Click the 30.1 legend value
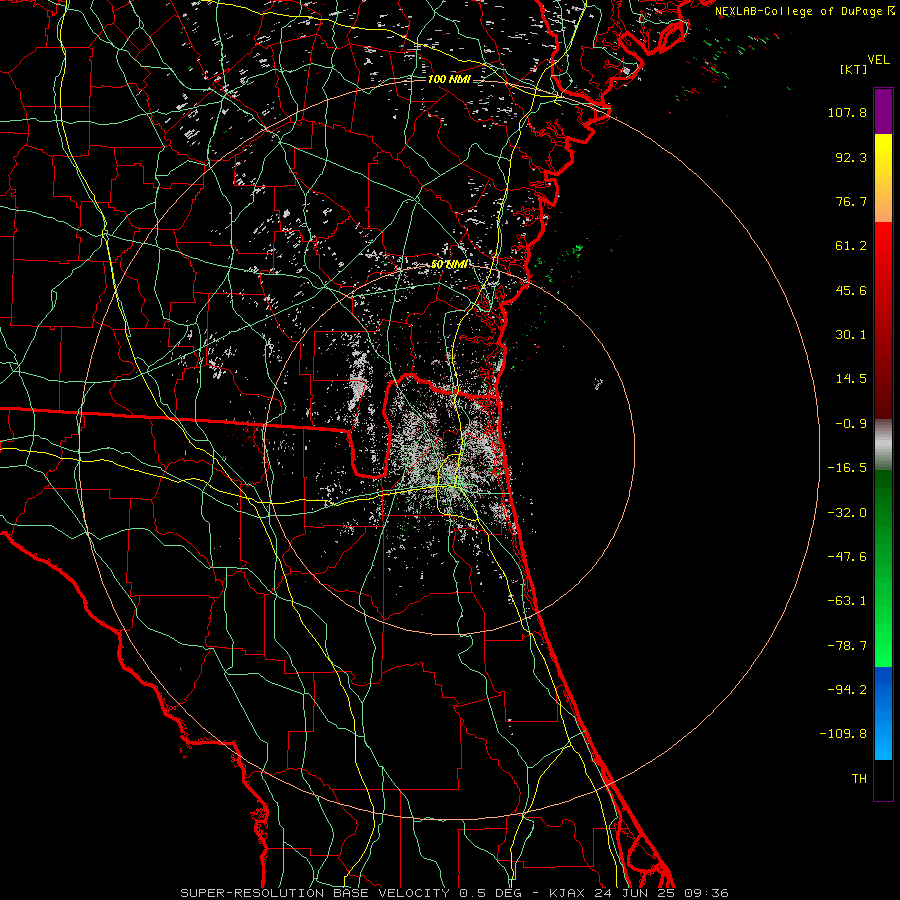This screenshot has height=900, width=900. pyautogui.click(x=851, y=335)
